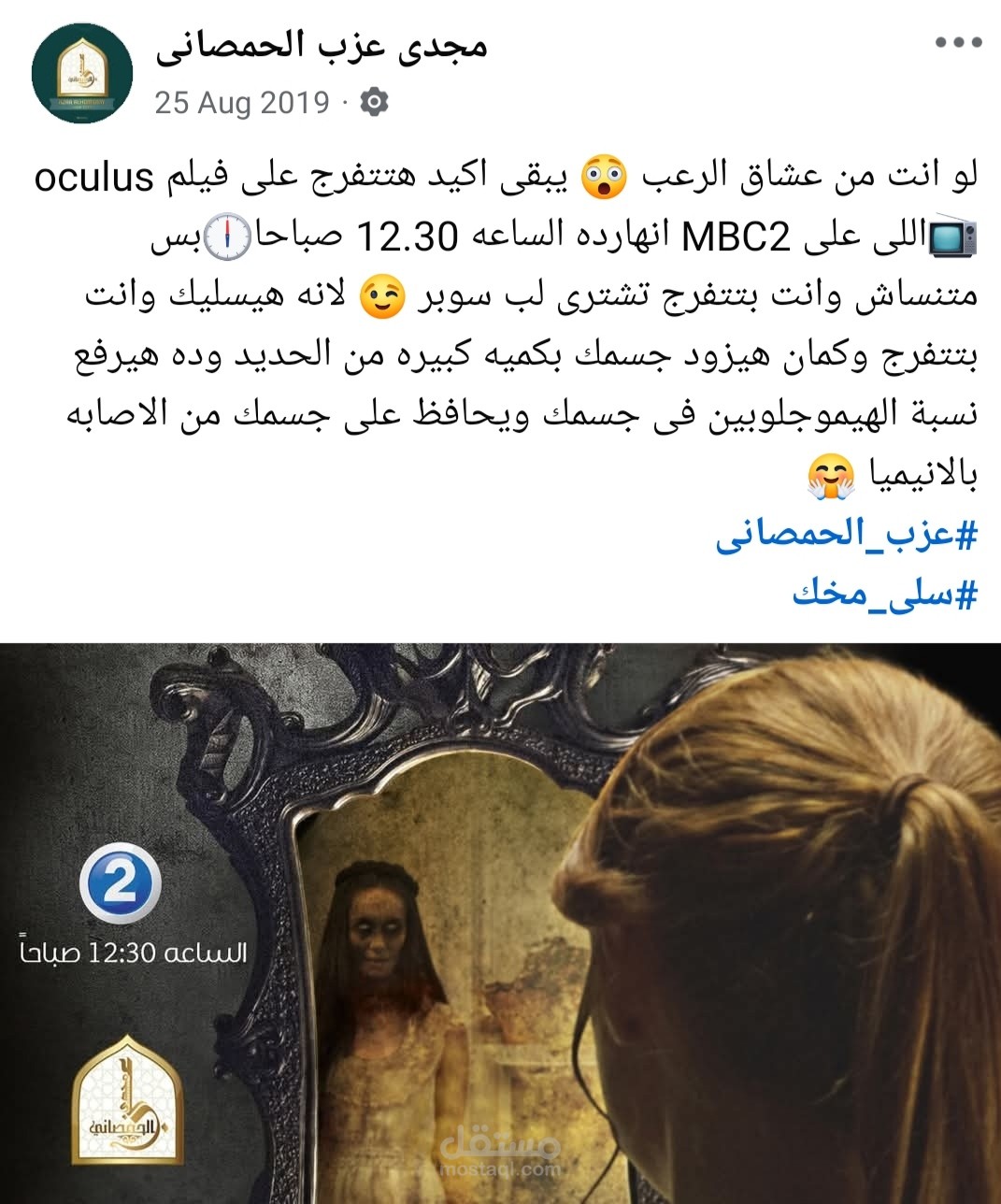Open the hashtag #سلى_مخك
Viewport: 1001px width, 1204px height.
pyautogui.click(x=885, y=593)
